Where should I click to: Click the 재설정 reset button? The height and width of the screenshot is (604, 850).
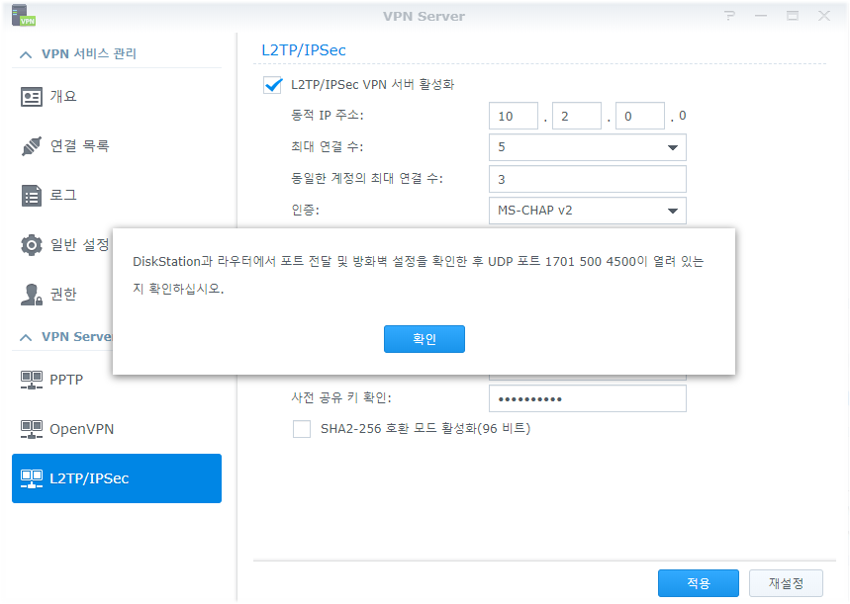(x=786, y=583)
